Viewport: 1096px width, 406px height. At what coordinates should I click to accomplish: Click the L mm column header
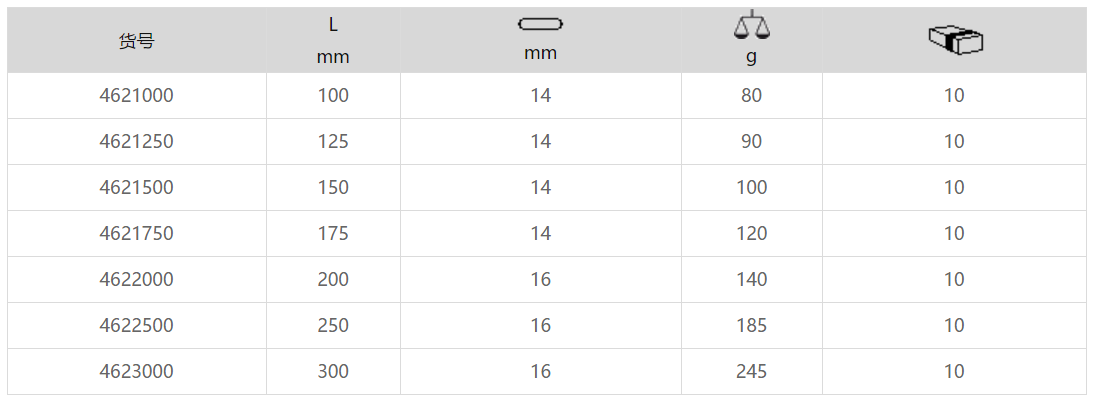click(333, 41)
